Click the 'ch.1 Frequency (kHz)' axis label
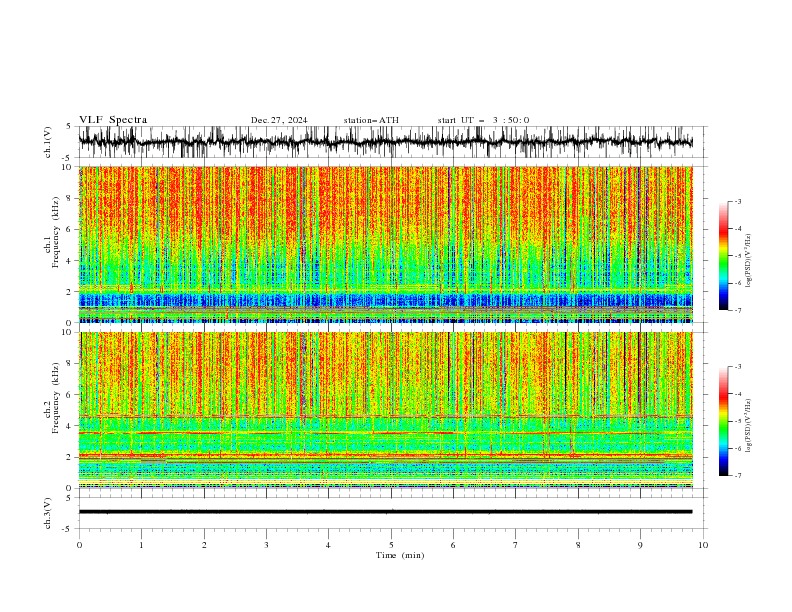Viewport: 792px width, 612px height. click(52, 232)
